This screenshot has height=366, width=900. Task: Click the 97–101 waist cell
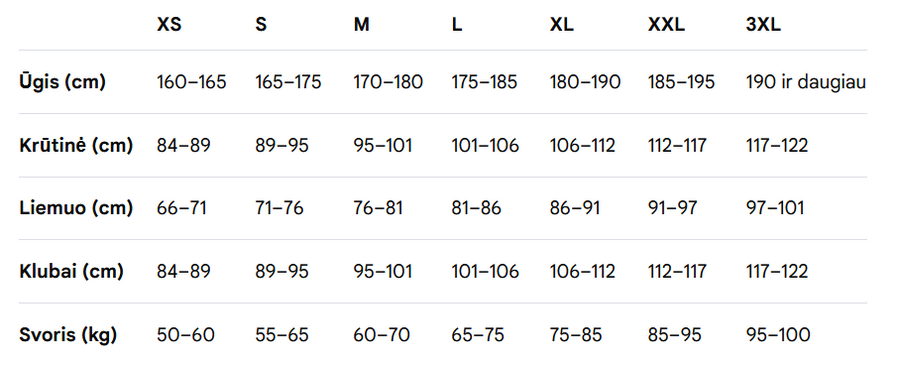(x=775, y=208)
